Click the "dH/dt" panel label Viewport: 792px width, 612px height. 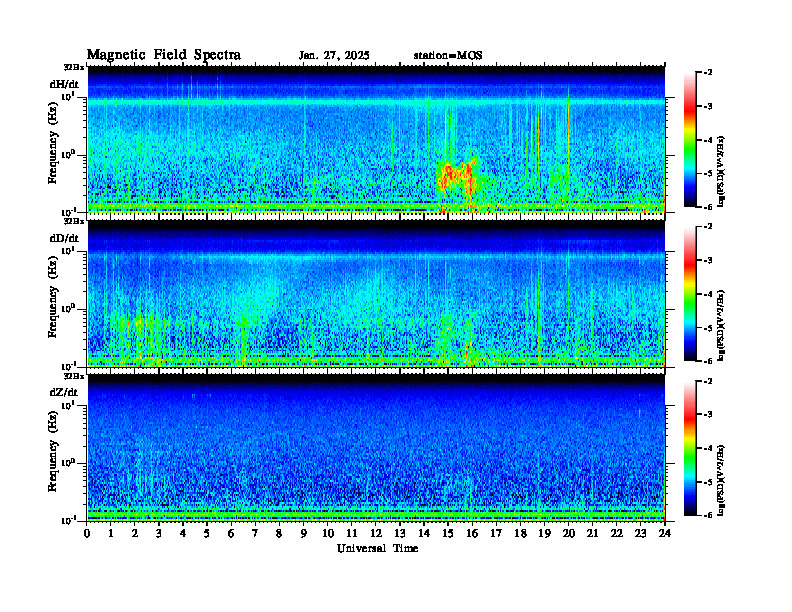pyautogui.click(x=64, y=84)
